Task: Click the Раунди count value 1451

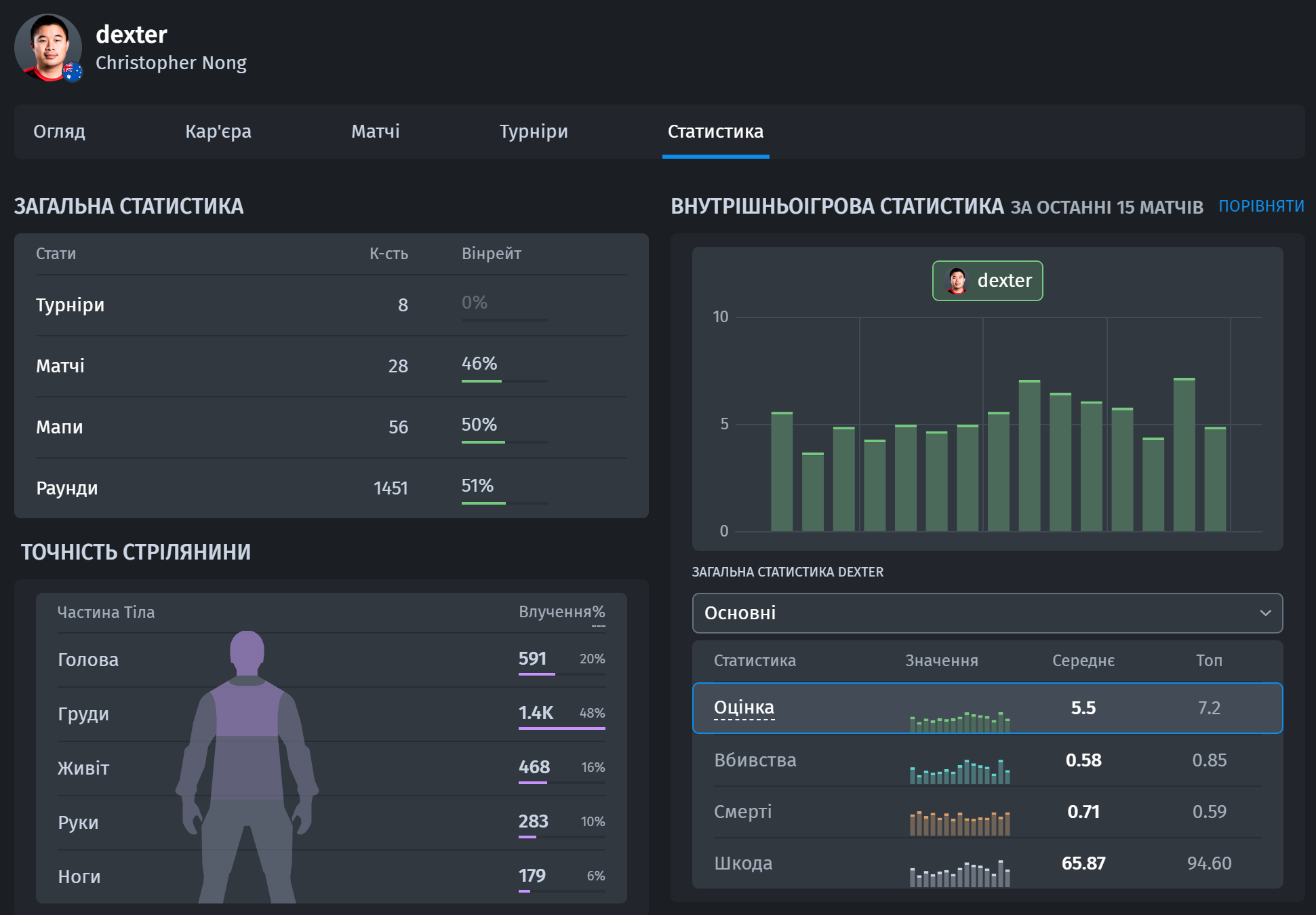Action: 391,488
